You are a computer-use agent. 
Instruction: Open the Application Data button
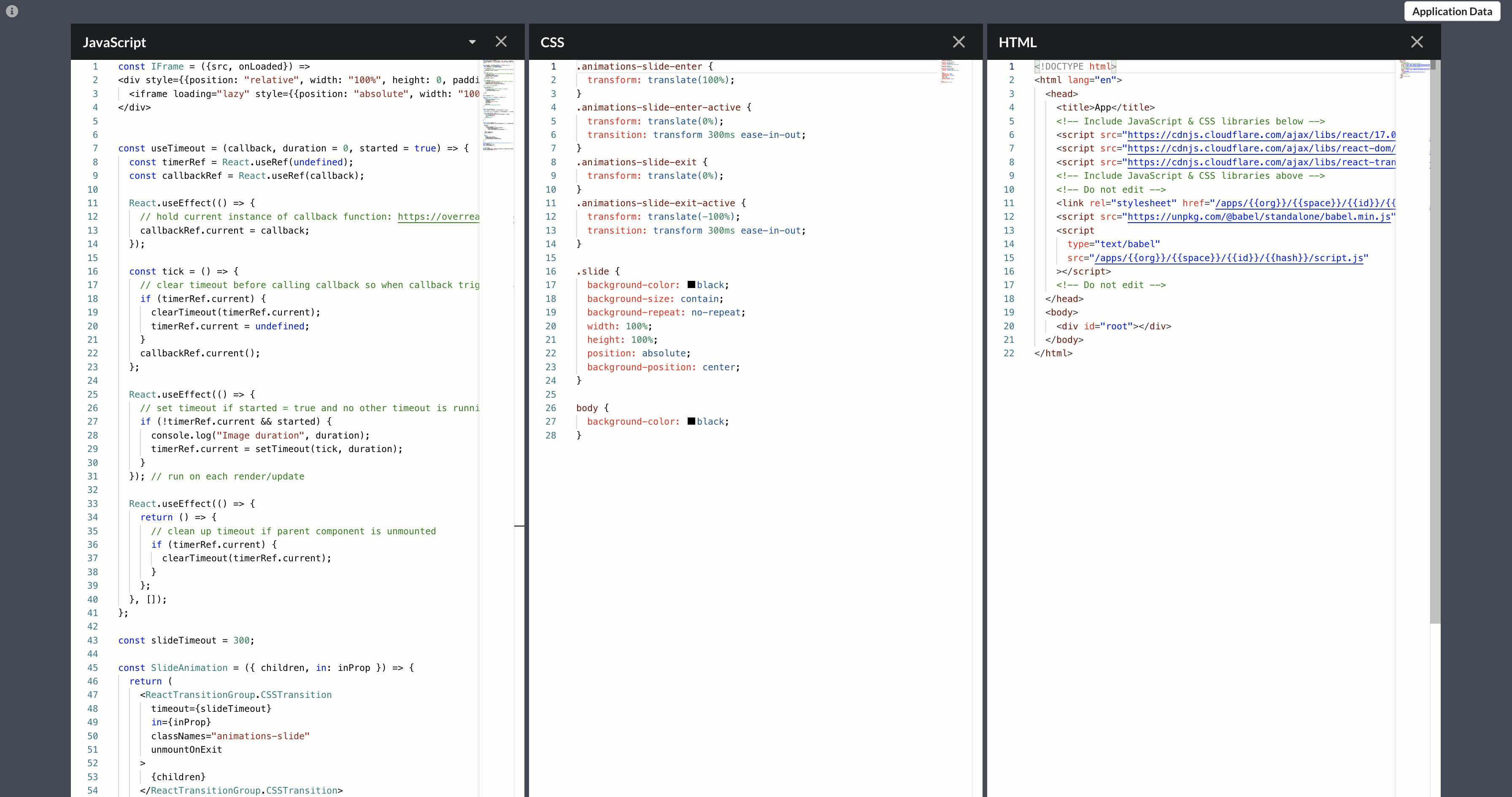pyautogui.click(x=1452, y=11)
